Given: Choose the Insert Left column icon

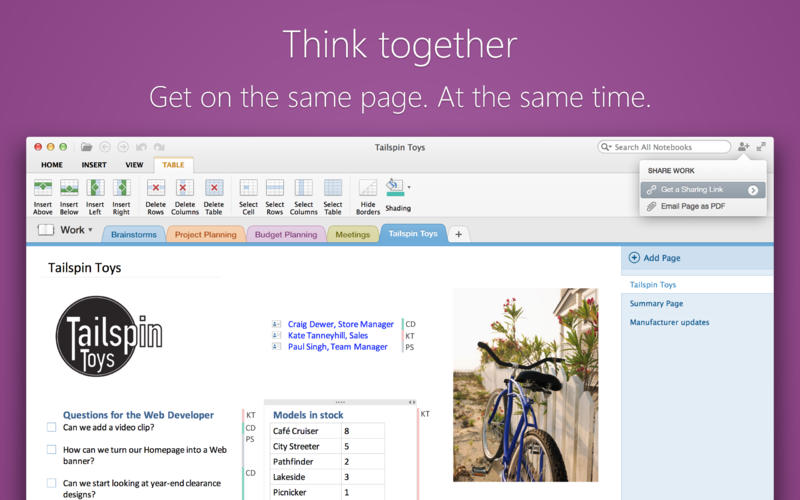Looking at the screenshot, I should click(x=95, y=188).
